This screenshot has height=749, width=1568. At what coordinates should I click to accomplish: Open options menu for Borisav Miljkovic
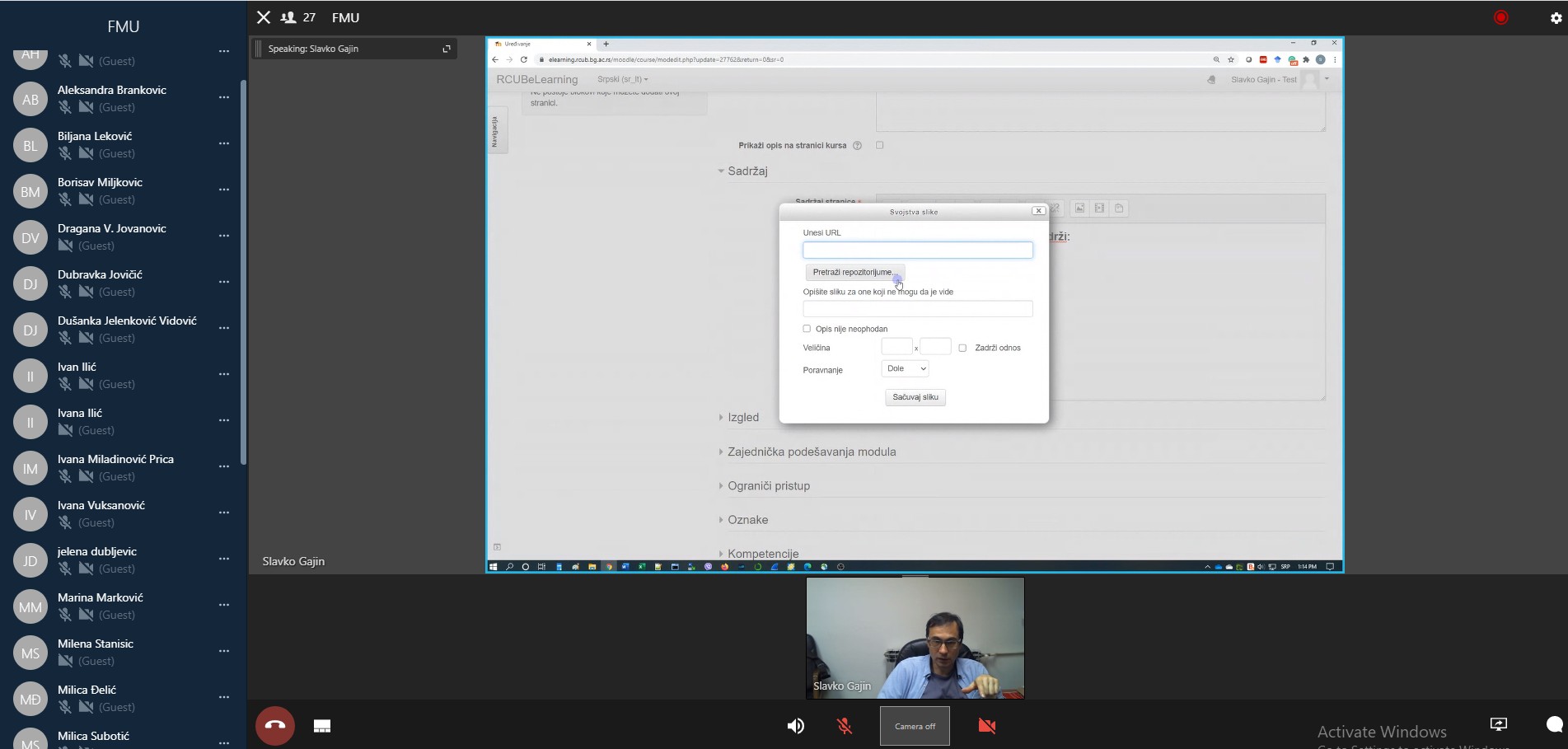point(224,190)
